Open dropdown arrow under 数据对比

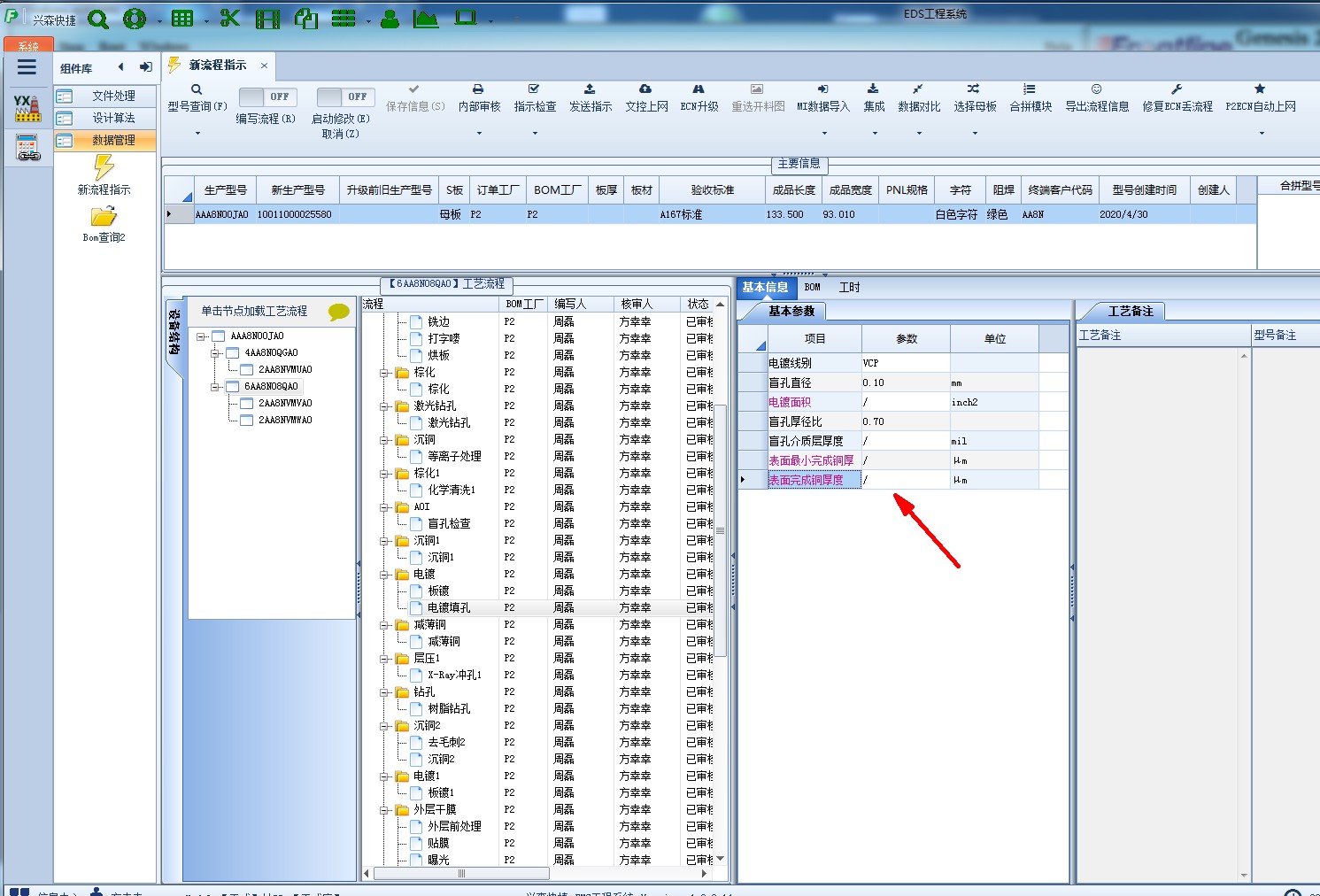click(x=919, y=134)
